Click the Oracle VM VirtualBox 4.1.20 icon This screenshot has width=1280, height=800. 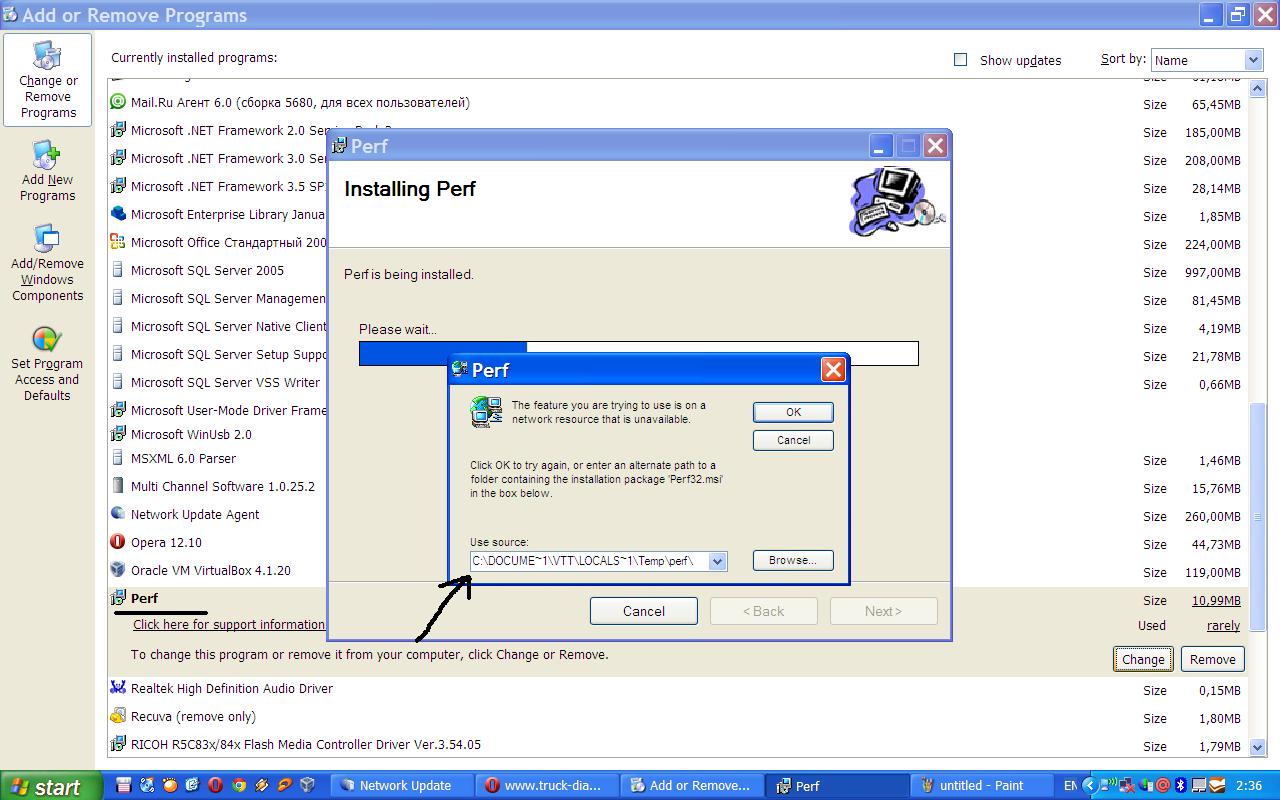pyautogui.click(x=118, y=570)
